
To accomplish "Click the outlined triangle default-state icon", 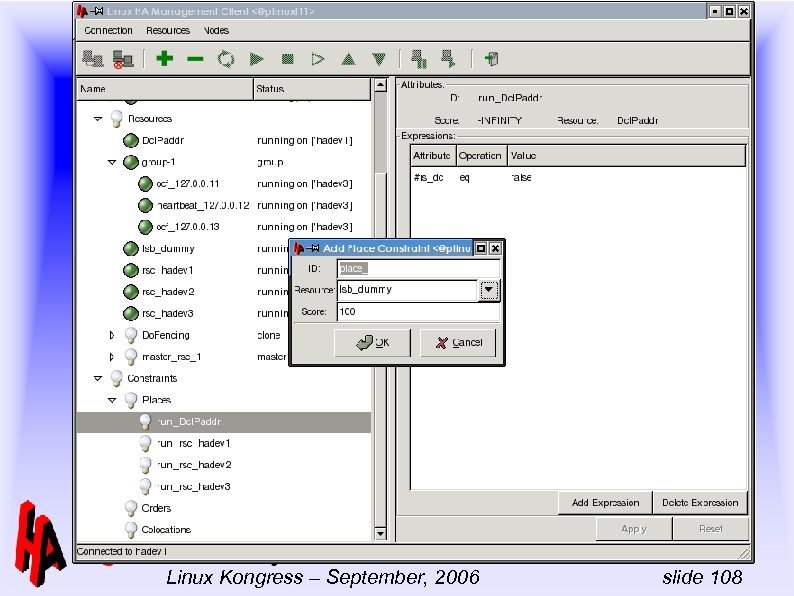I will (317, 59).
